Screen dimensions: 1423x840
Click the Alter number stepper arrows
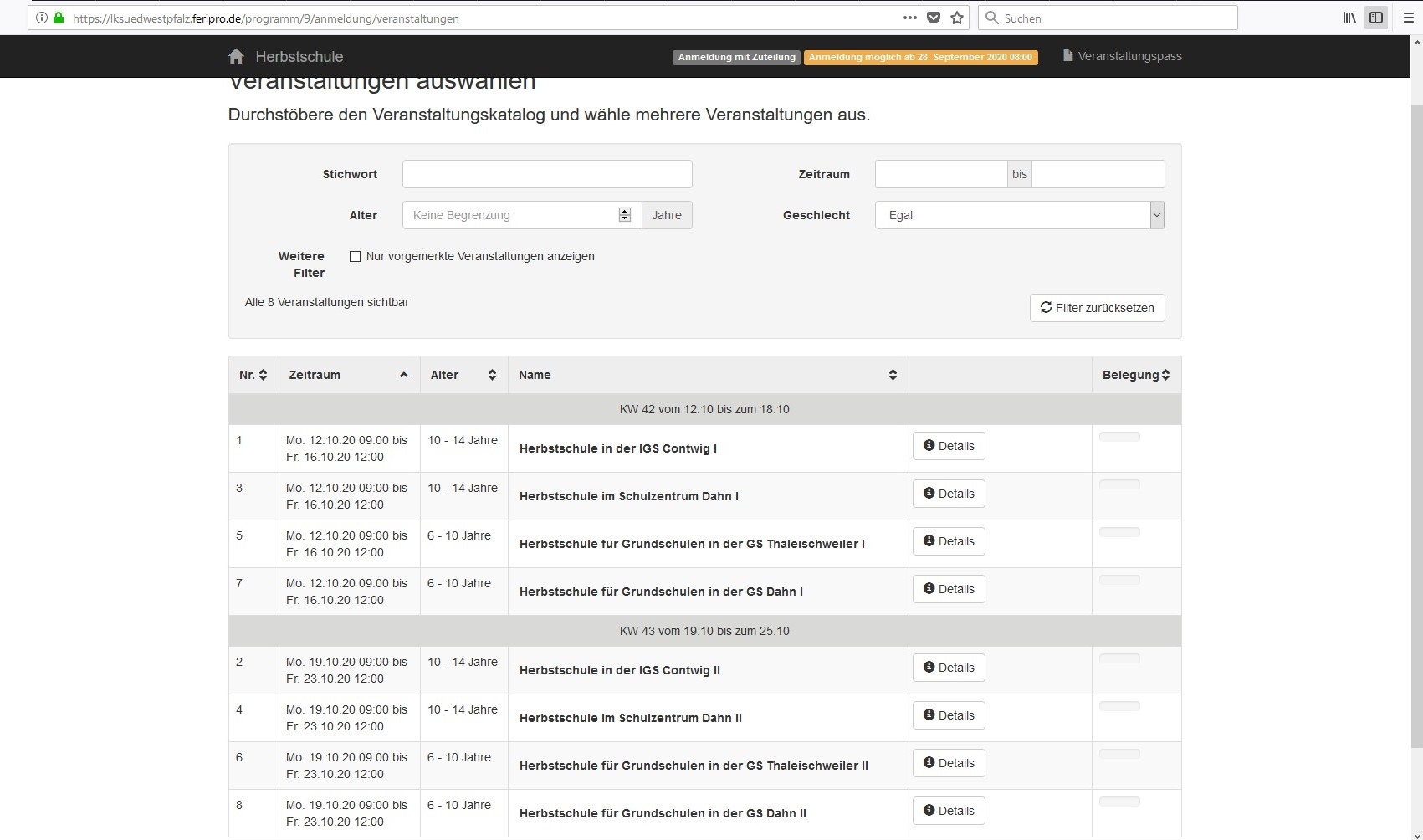[624, 215]
